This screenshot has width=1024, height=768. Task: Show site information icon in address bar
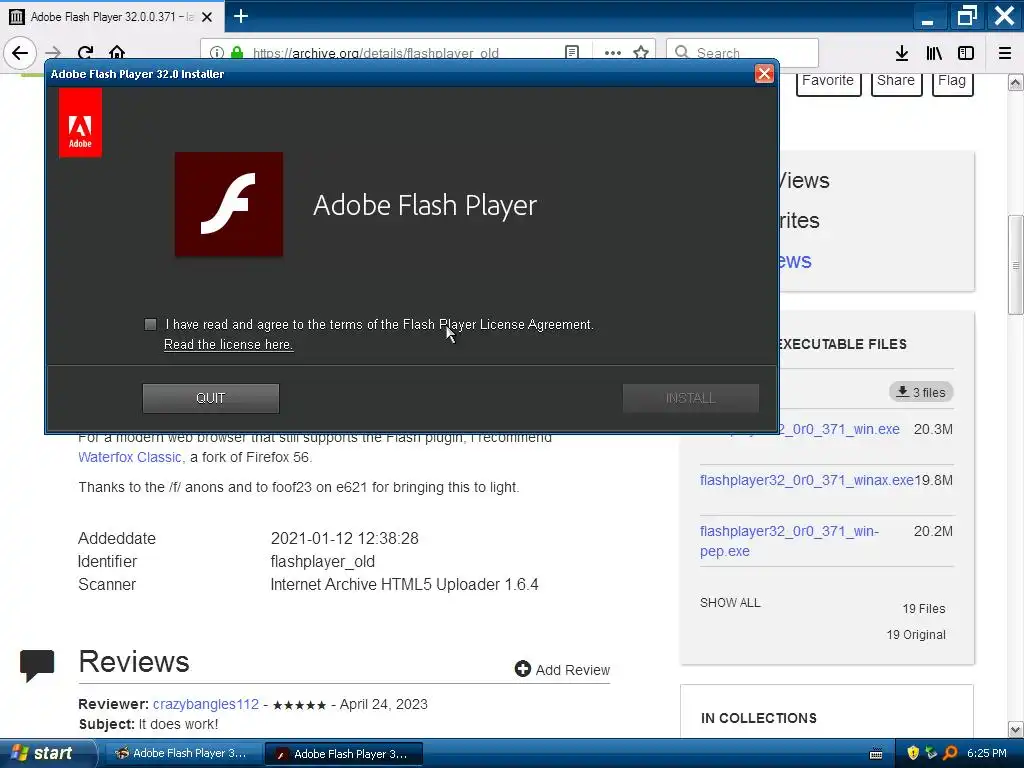[217, 53]
